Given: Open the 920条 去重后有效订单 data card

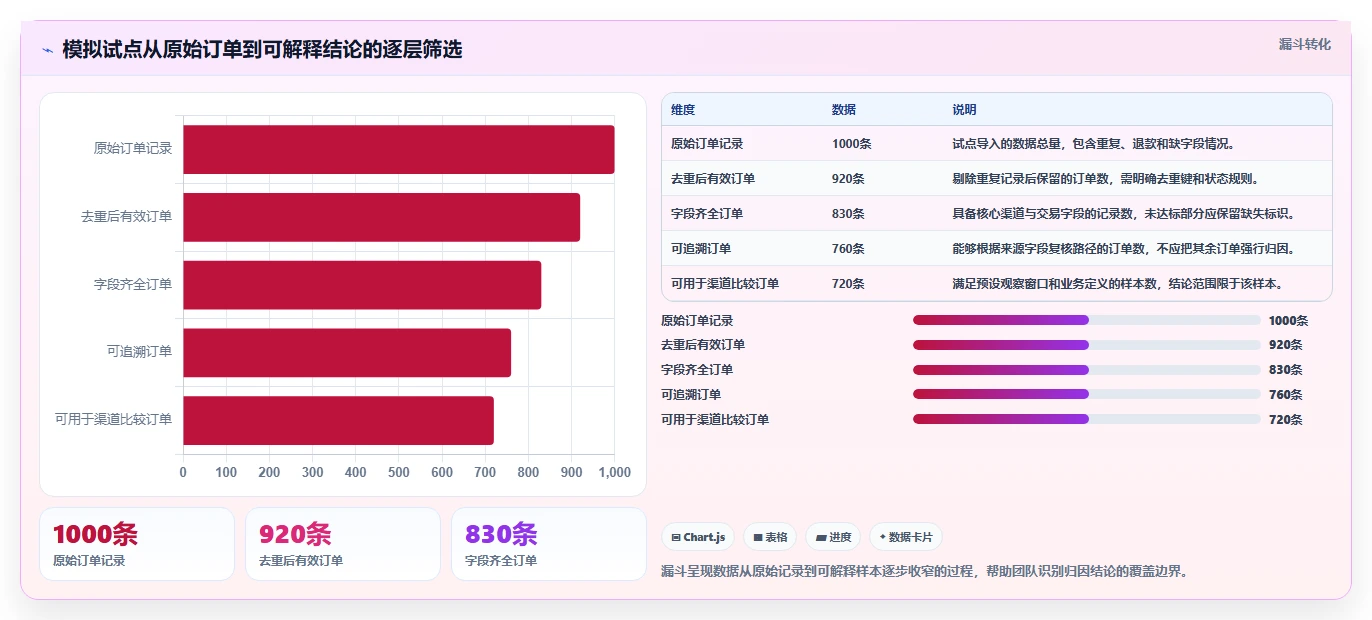Looking at the screenshot, I should (x=343, y=544).
